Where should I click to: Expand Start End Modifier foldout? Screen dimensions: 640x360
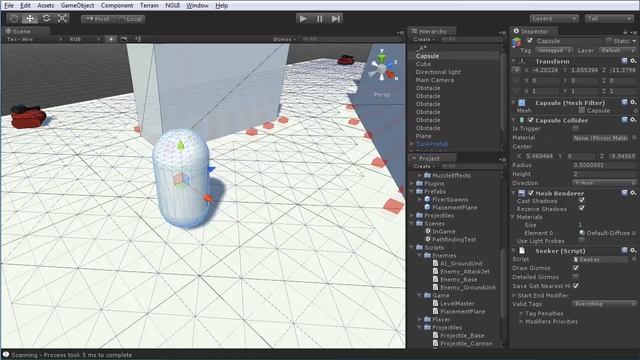(x=515, y=295)
